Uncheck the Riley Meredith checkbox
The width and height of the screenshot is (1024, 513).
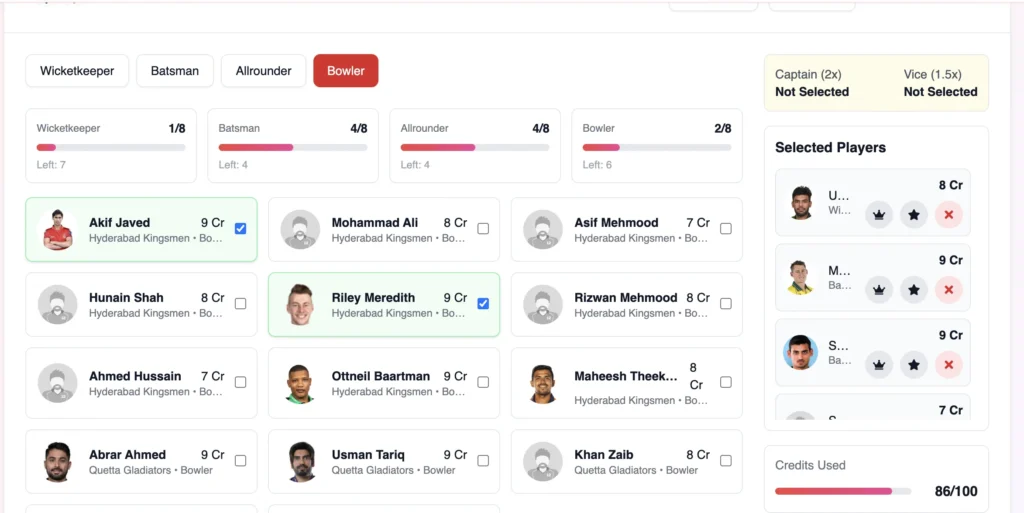(x=483, y=303)
